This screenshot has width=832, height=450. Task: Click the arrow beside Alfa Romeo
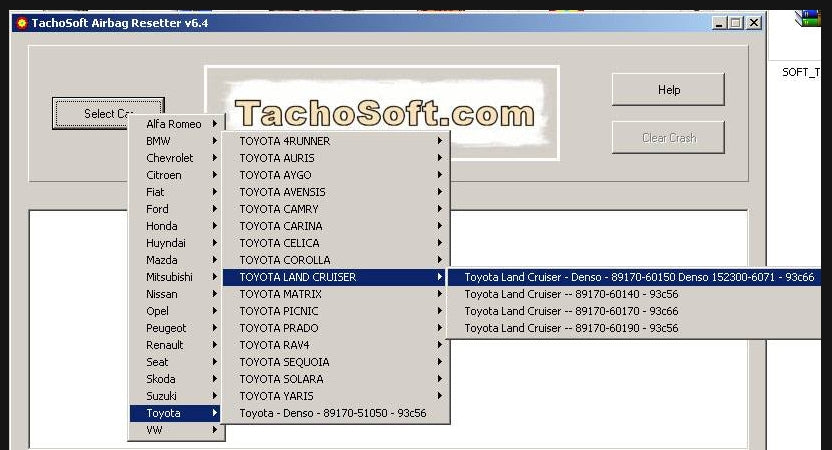pos(214,124)
